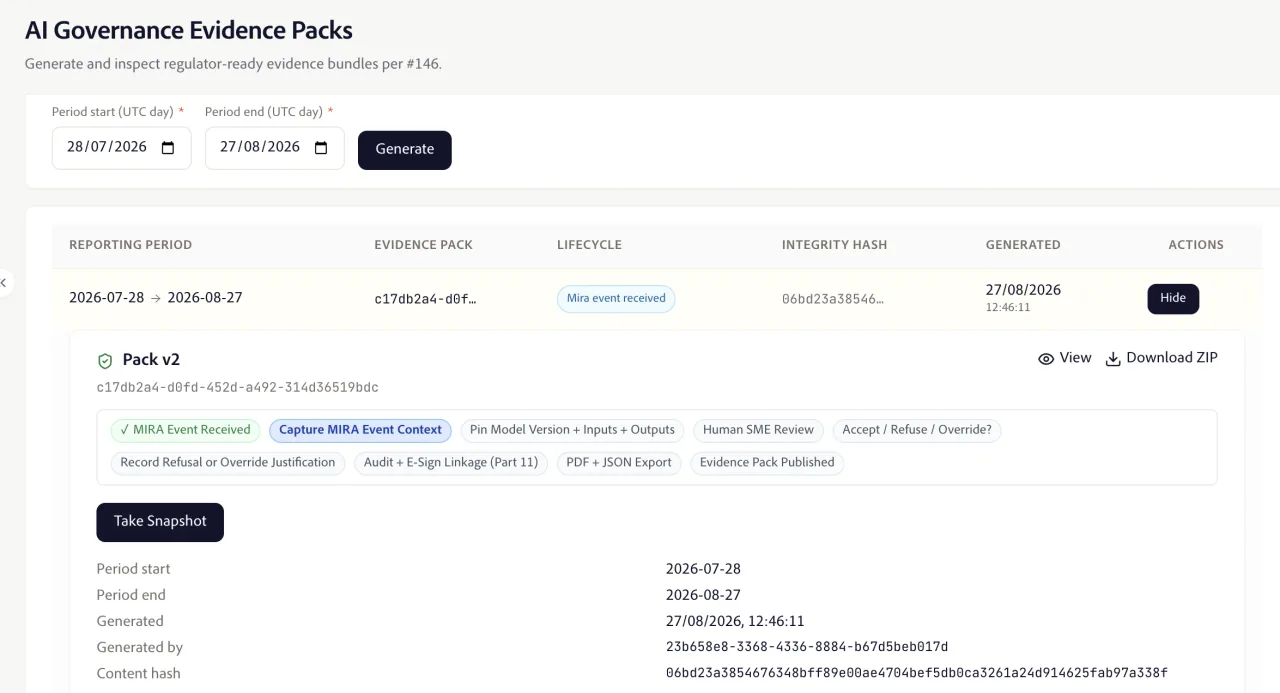Select the Evidence Pack Published step
Image resolution: width=1280 pixels, height=693 pixels.
pos(767,463)
